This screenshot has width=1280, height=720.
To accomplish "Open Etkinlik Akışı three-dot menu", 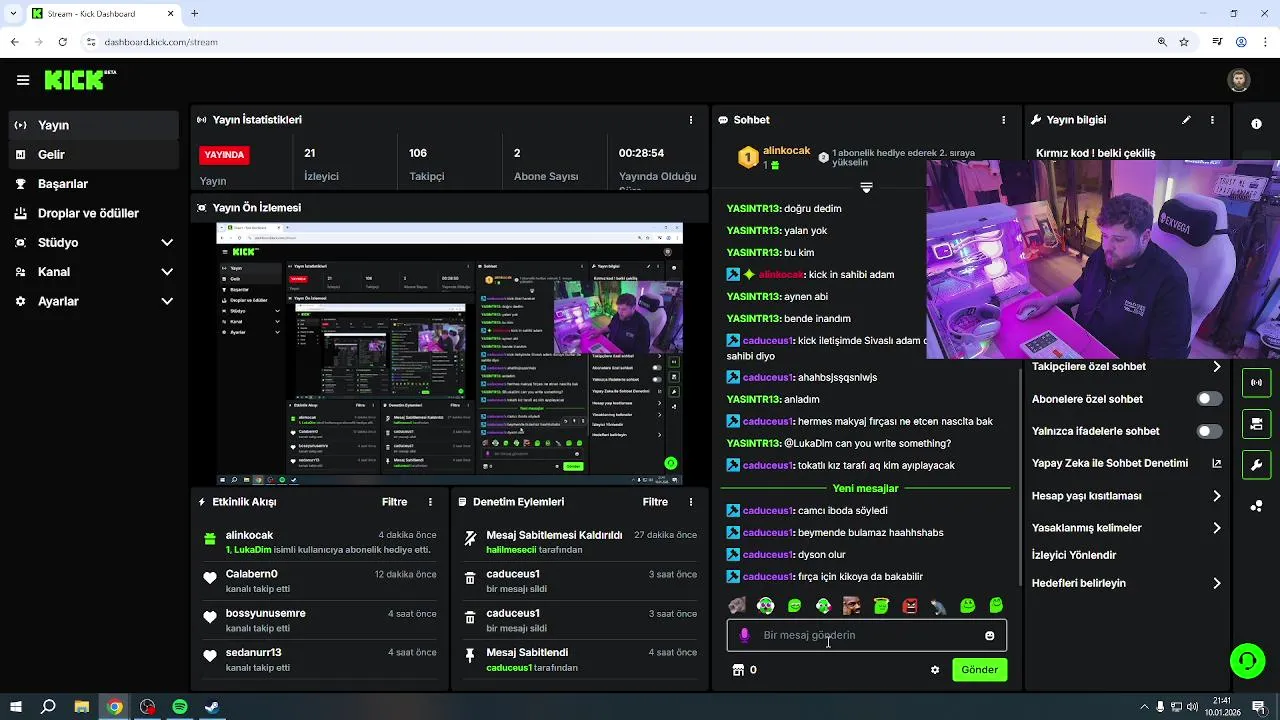I will [431, 502].
